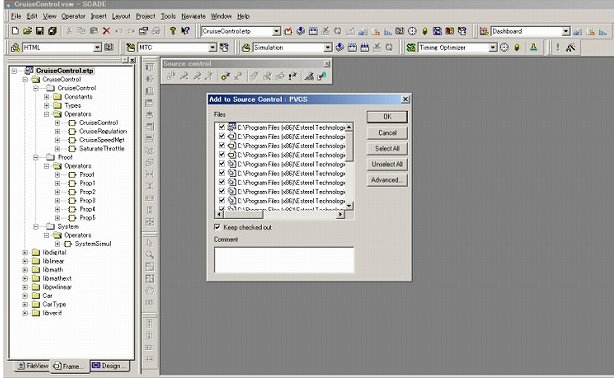Image resolution: width=614 pixels, height=378 pixels.
Task: Click the Cancel button
Action: (387, 133)
